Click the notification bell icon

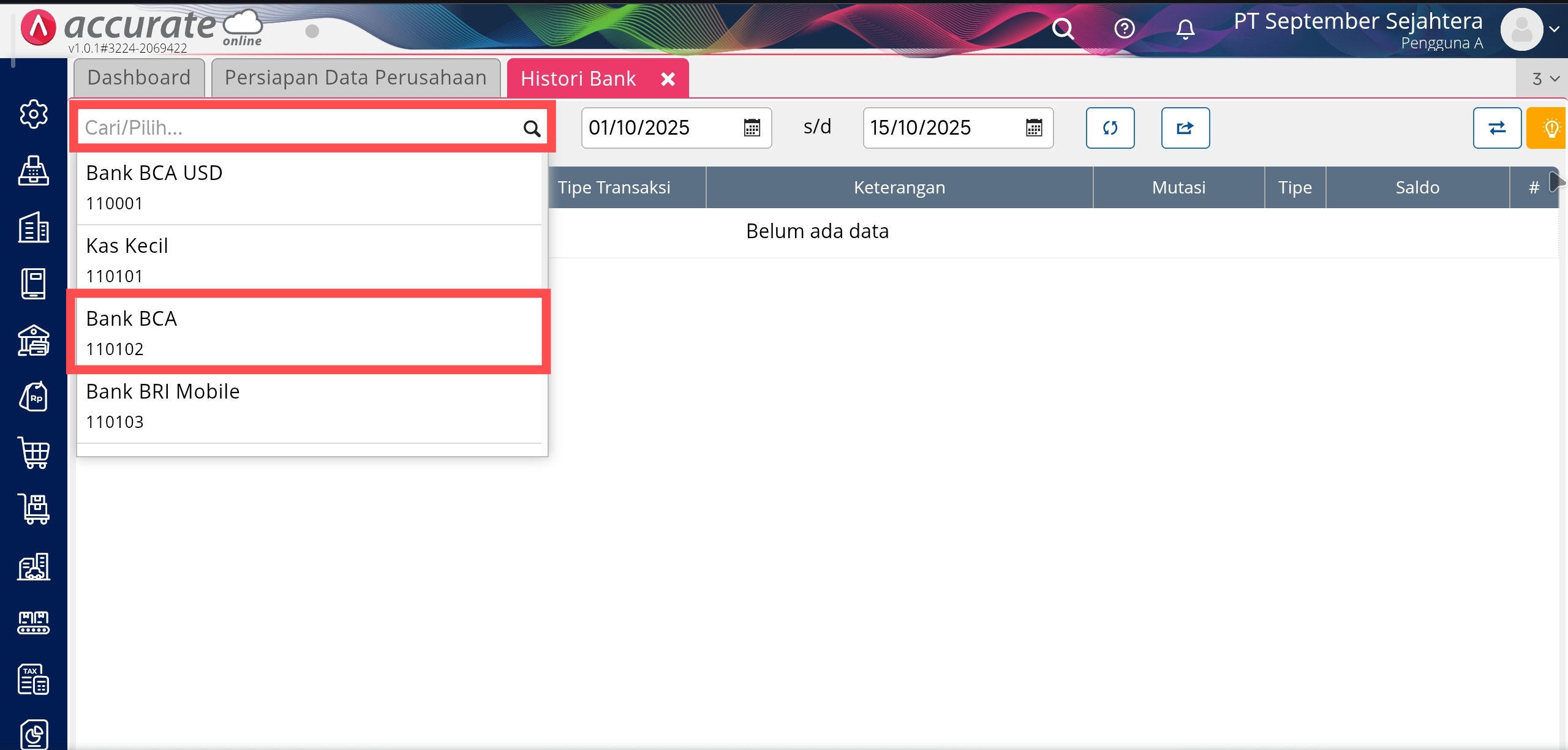1185,29
